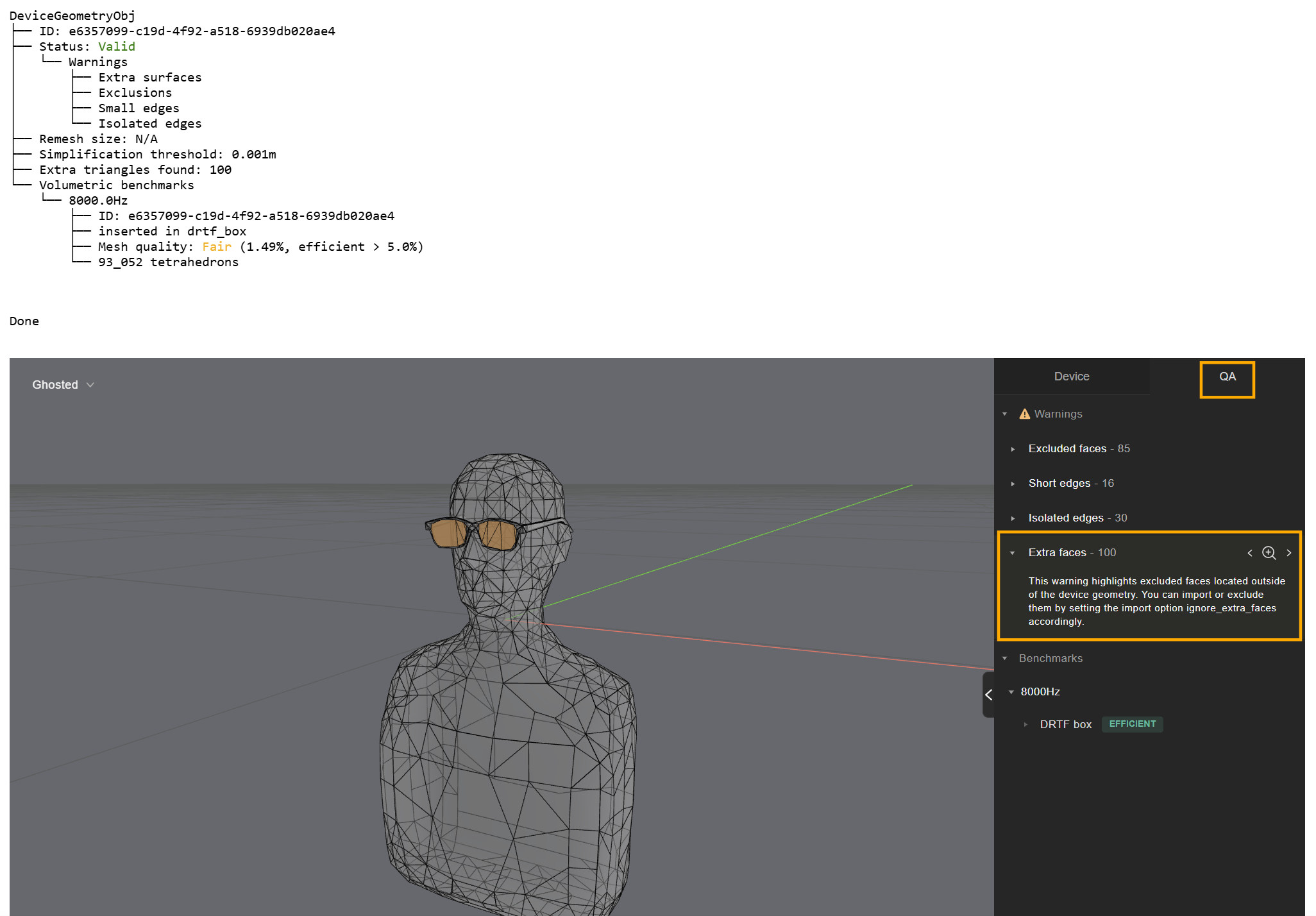This screenshot has height=916, width=1316.
Task: Click the 'Extra triangles found: 100' line
Action: click(135, 170)
